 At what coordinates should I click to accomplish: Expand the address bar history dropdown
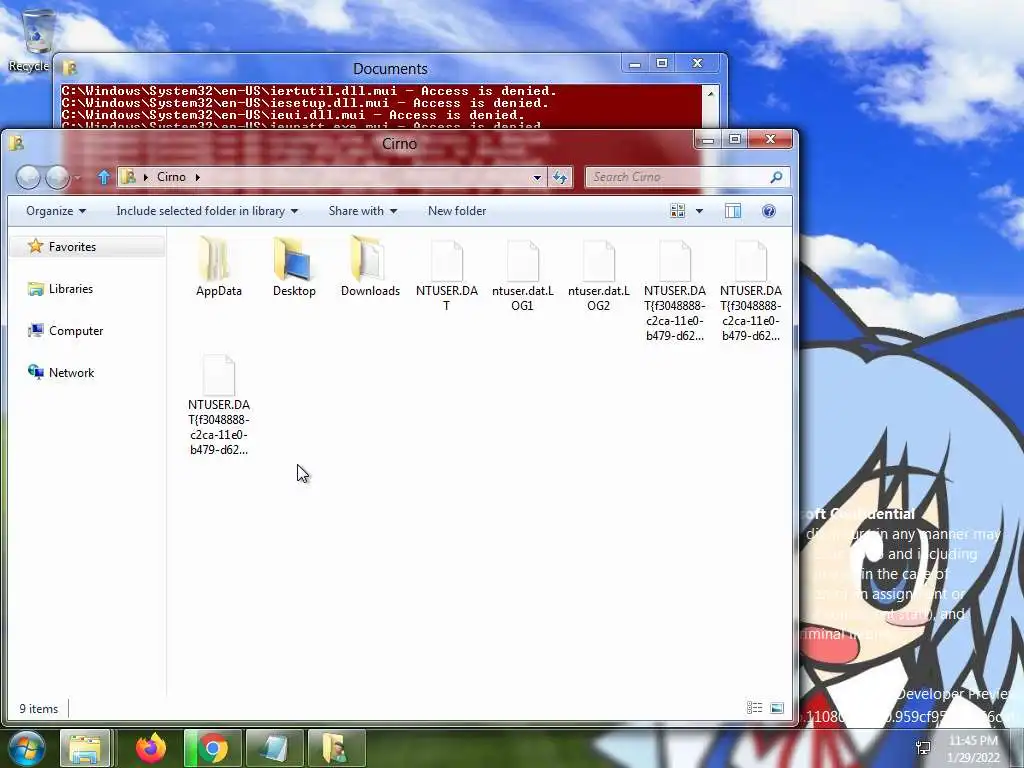click(x=537, y=177)
